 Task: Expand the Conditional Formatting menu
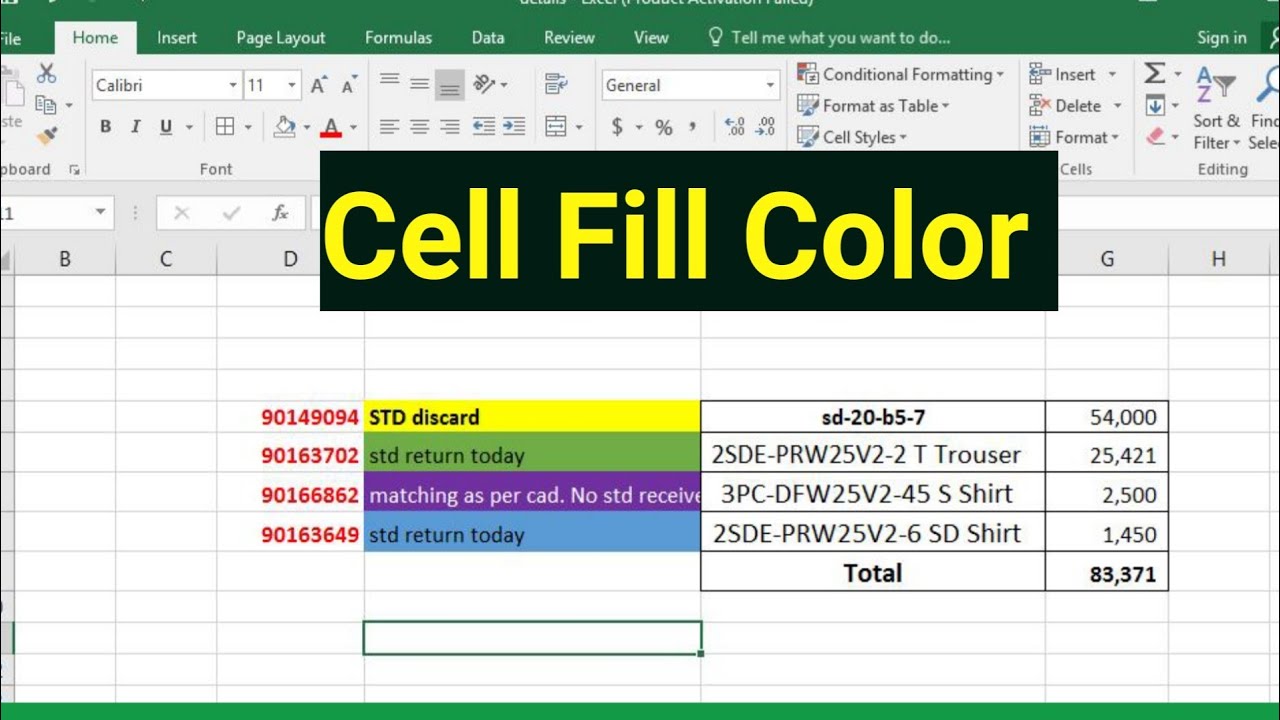click(x=901, y=74)
